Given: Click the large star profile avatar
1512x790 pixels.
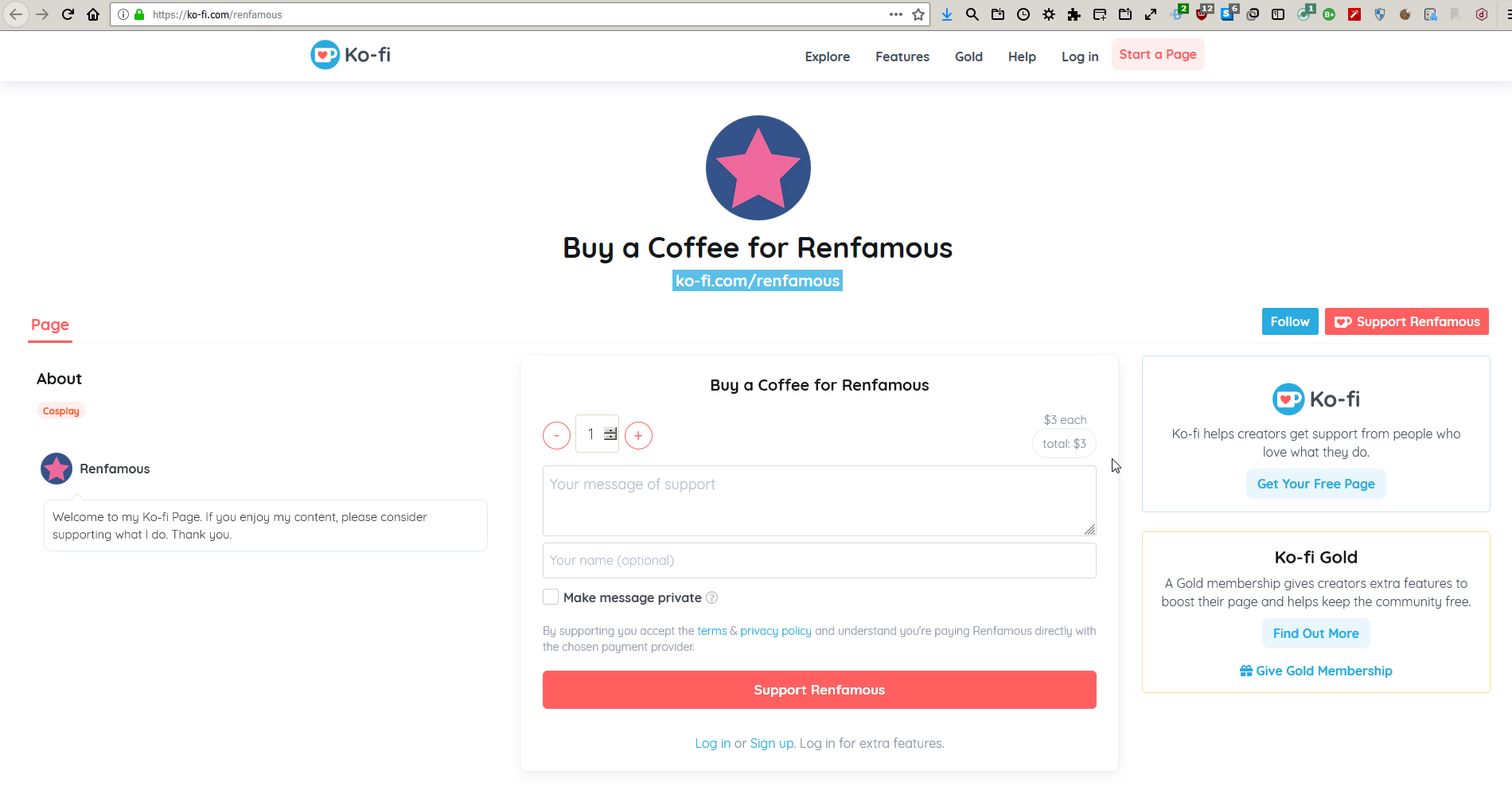Looking at the screenshot, I should pyautogui.click(x=758, y=168).
